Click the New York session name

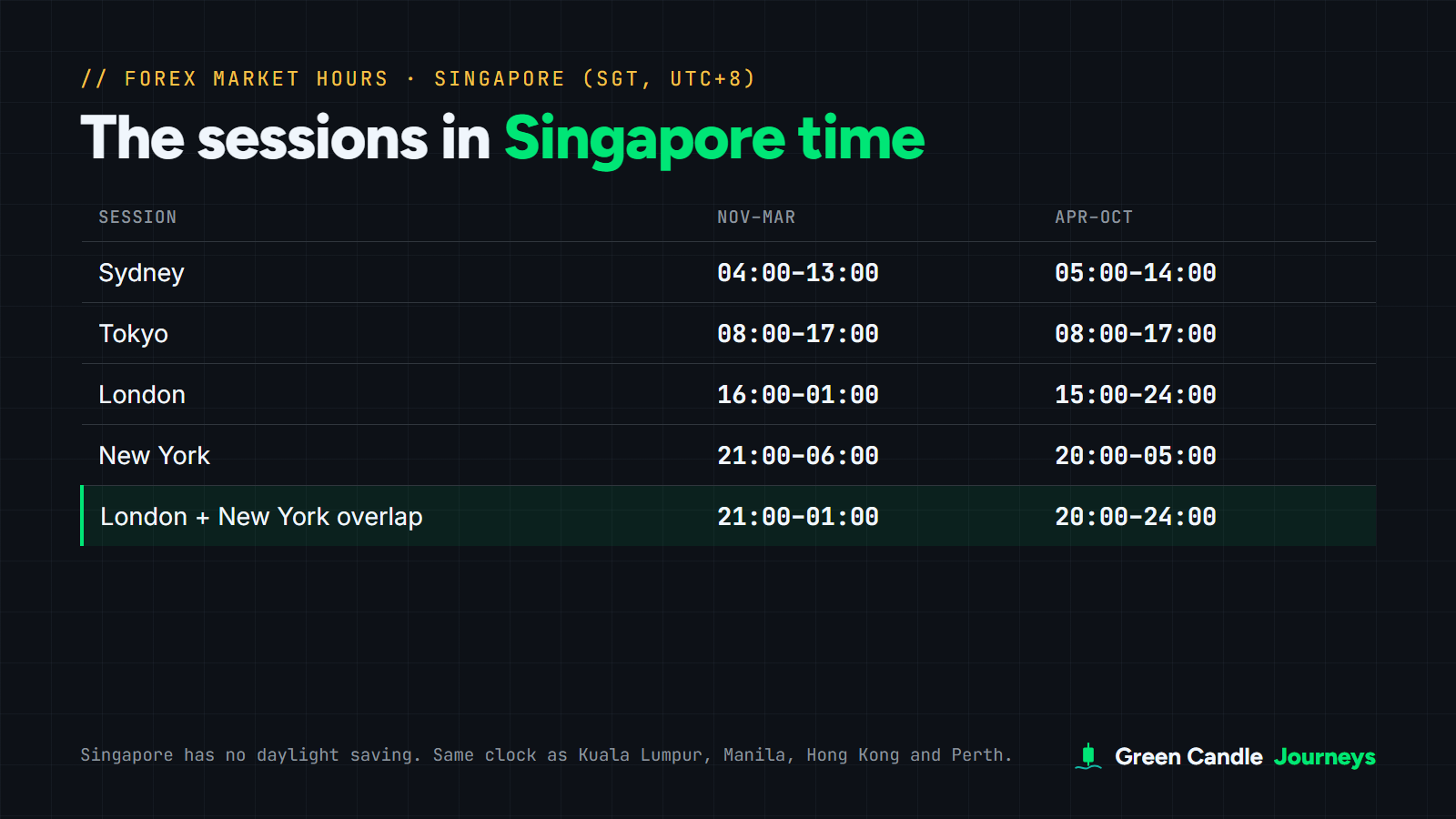click(154, 456)
